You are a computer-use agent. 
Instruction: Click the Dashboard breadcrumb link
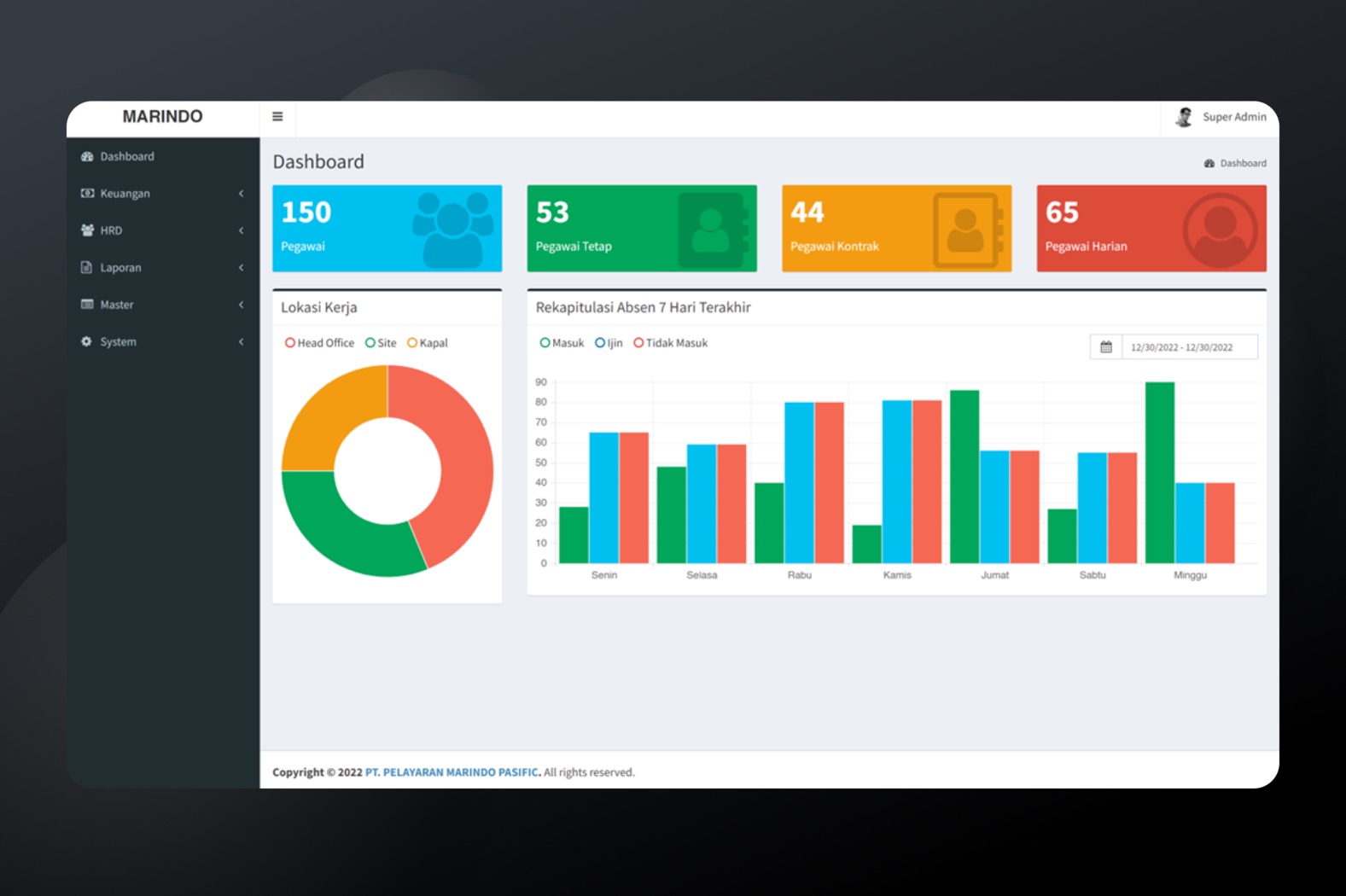point(1242,163)
